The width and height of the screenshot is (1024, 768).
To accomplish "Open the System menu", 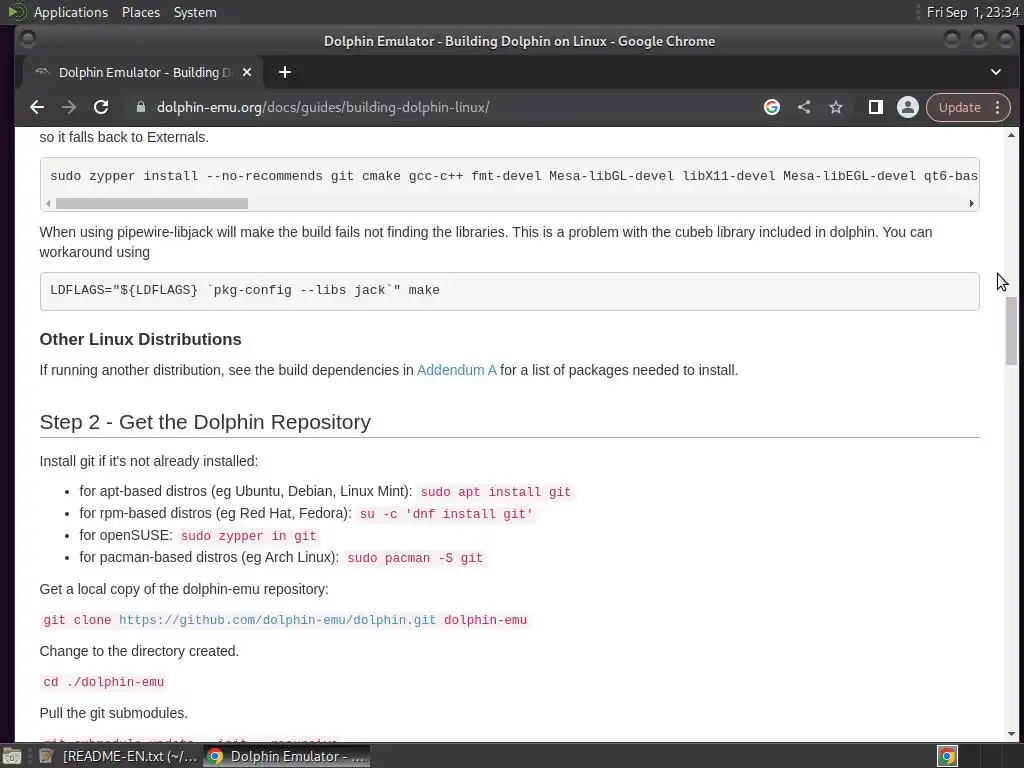I will (195, 12).
